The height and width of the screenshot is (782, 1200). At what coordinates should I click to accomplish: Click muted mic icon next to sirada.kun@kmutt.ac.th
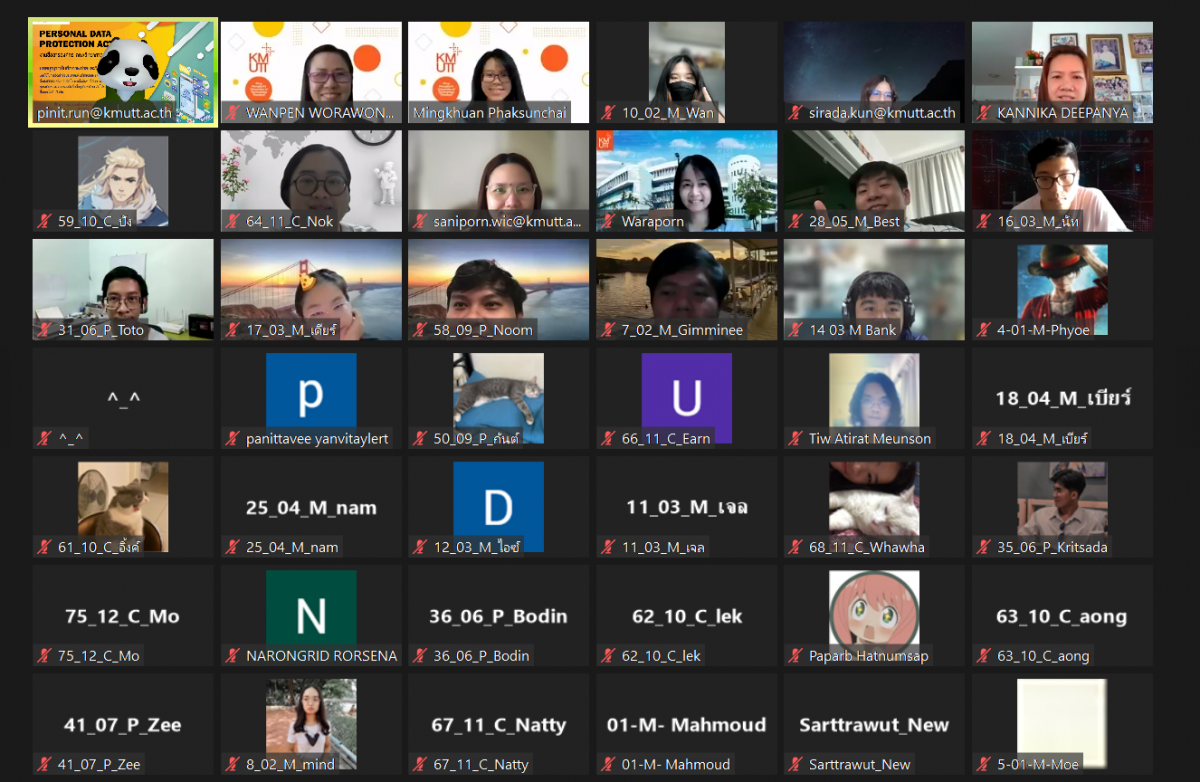point(796,113)
